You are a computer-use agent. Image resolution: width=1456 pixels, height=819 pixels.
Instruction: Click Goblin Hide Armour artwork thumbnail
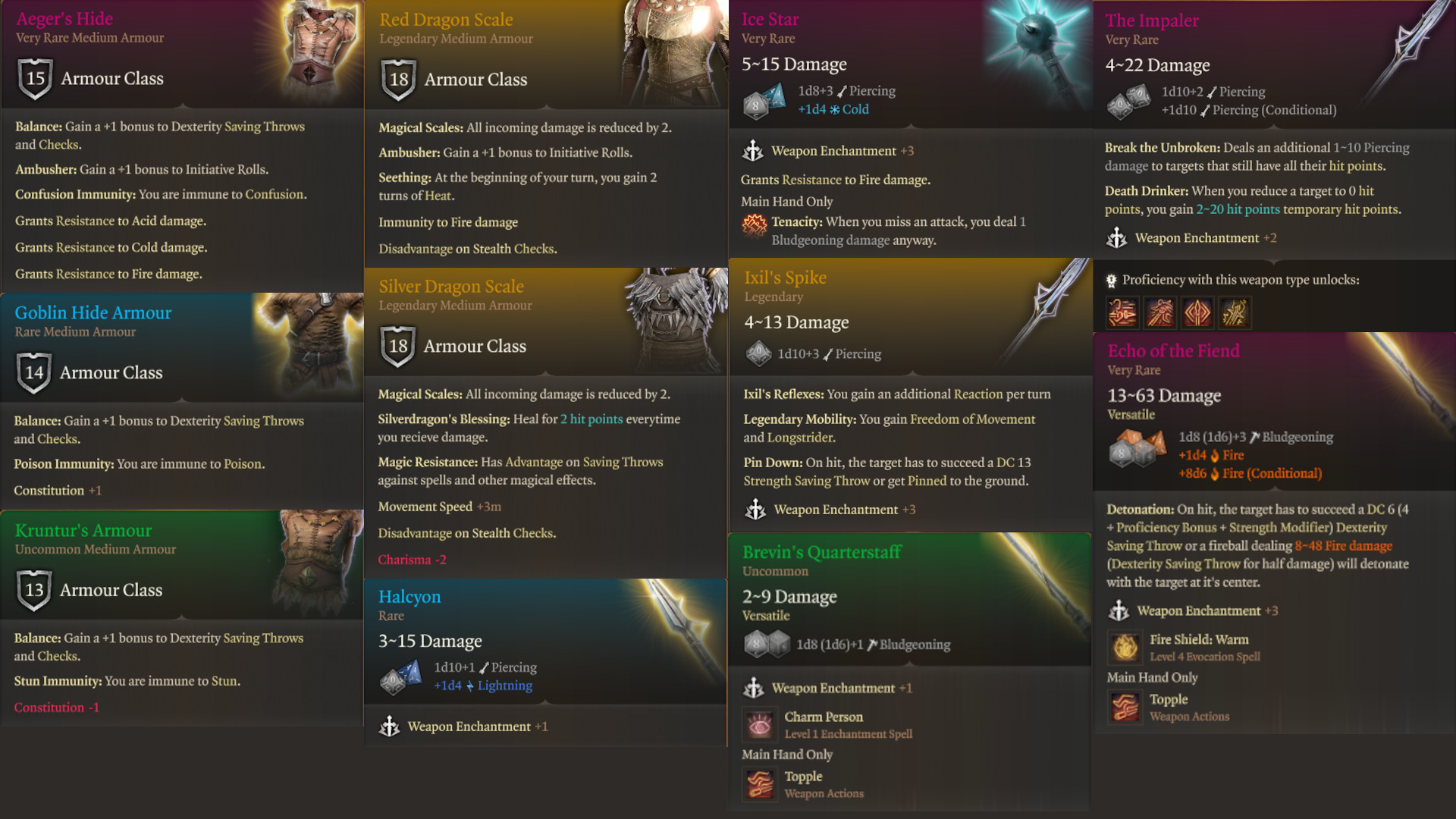point(311,345)
